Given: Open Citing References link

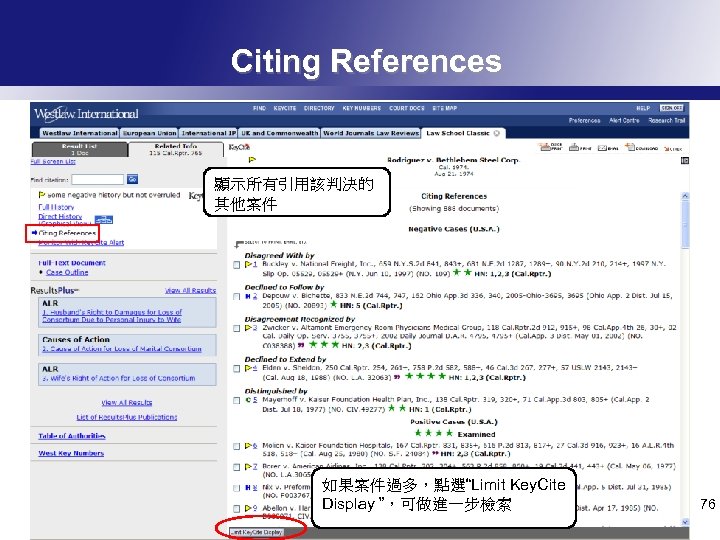Looking at the screenshot, I should (67, 233).
